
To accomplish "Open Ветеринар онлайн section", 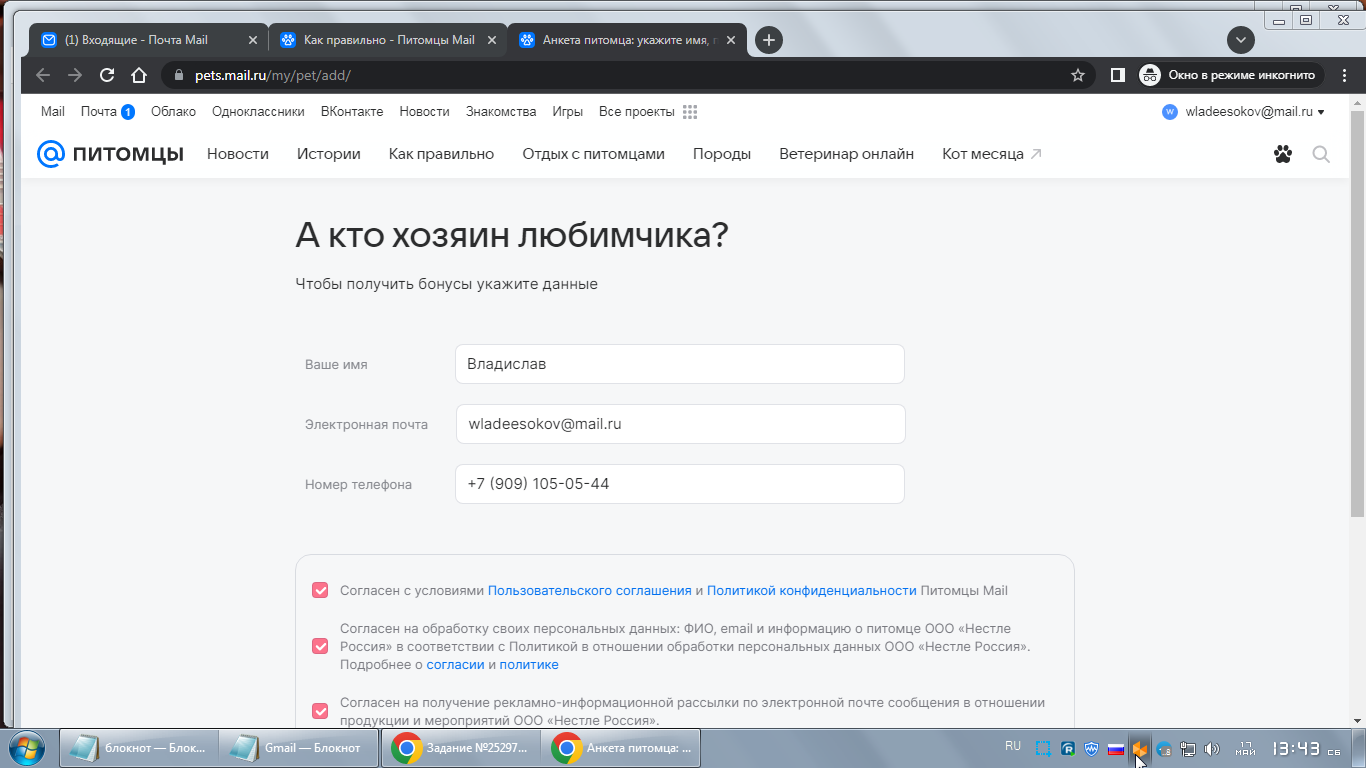I will 847,154.
